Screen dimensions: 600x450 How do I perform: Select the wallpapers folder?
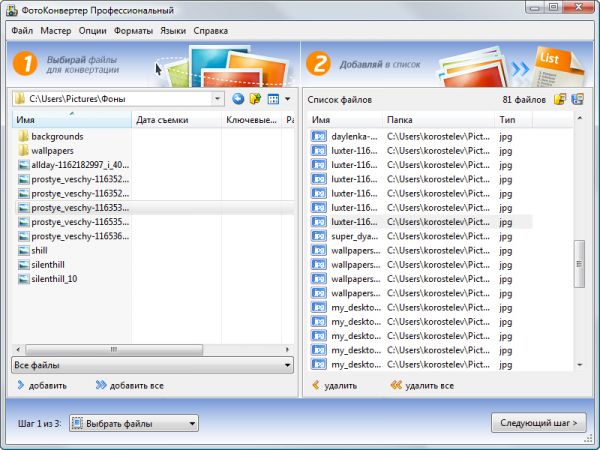(52, 151)
